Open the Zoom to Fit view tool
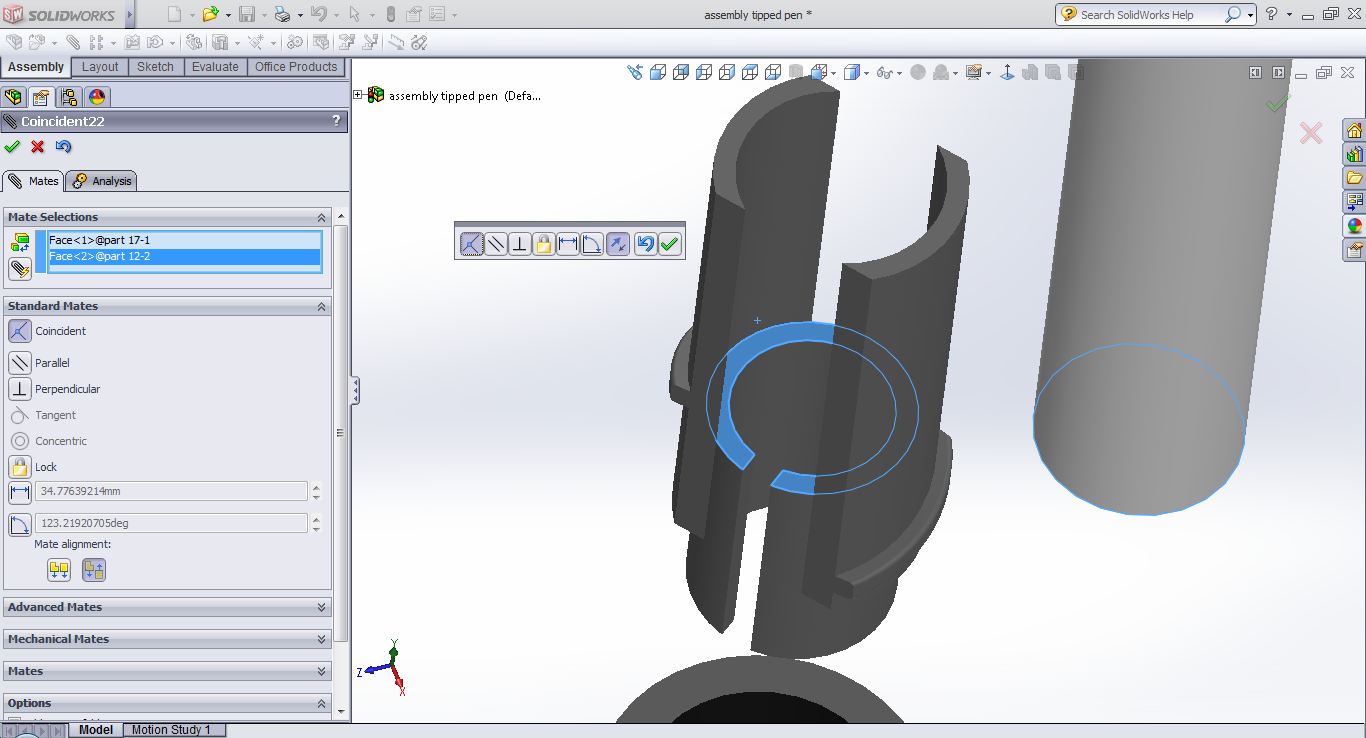 pos(634,72)
